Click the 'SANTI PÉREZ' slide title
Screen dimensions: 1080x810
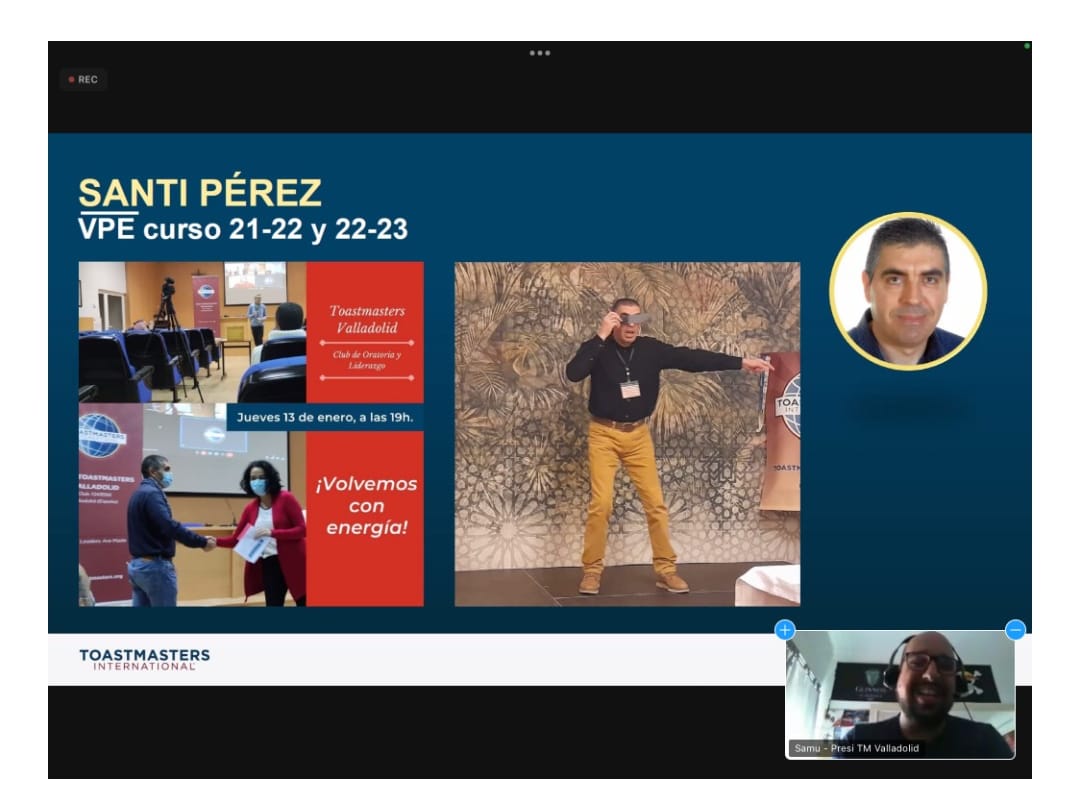pyautogui.click(x=200, y=192)
